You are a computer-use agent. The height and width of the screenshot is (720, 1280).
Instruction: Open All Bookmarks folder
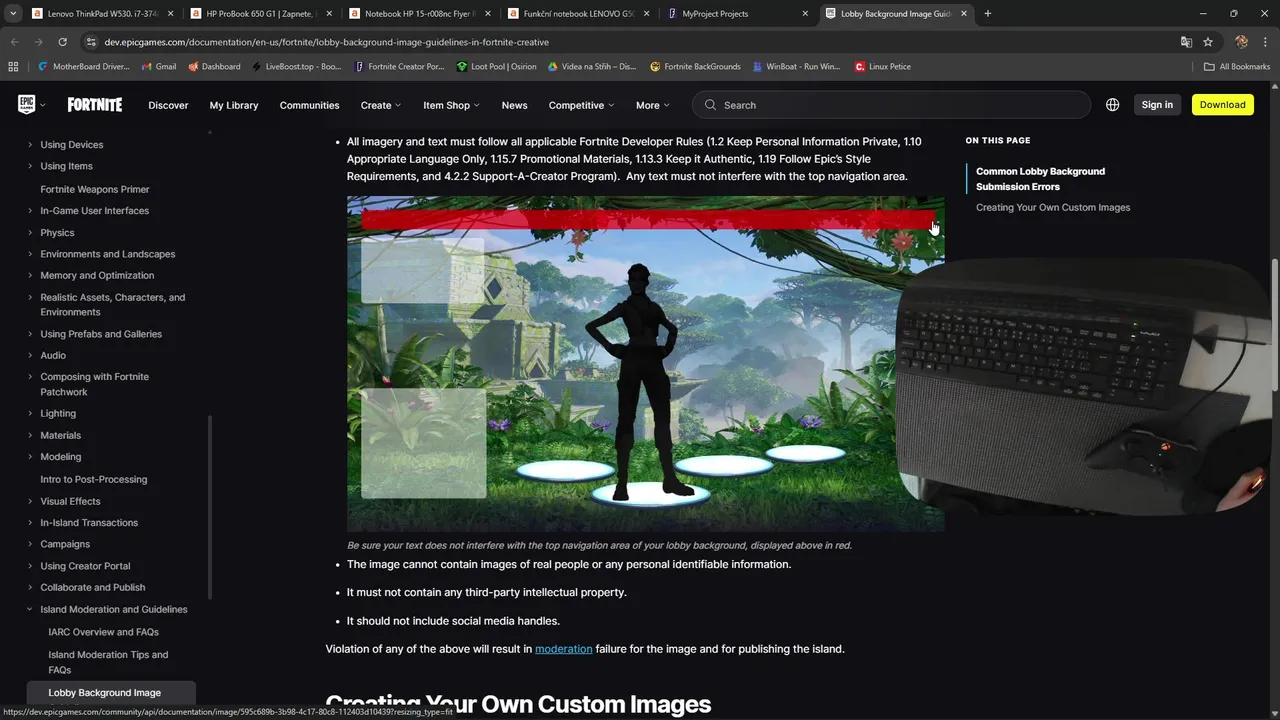(1237, 67)
